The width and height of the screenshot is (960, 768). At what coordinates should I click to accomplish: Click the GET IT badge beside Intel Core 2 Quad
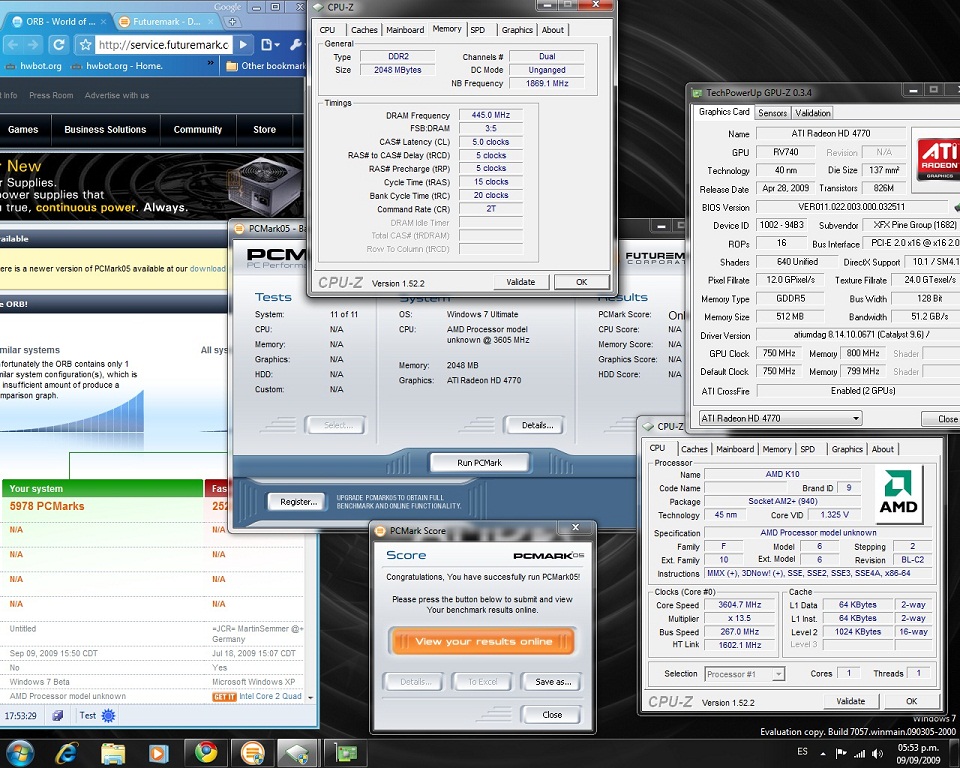(224, 697)
